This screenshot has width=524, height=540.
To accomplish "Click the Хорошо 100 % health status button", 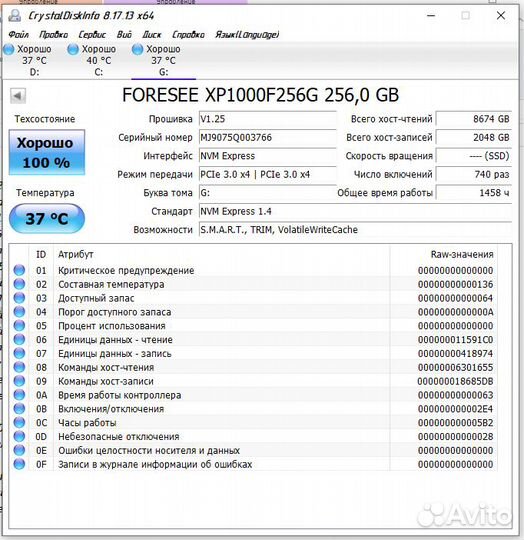I will pyautogui.click(x=46, y=153).
